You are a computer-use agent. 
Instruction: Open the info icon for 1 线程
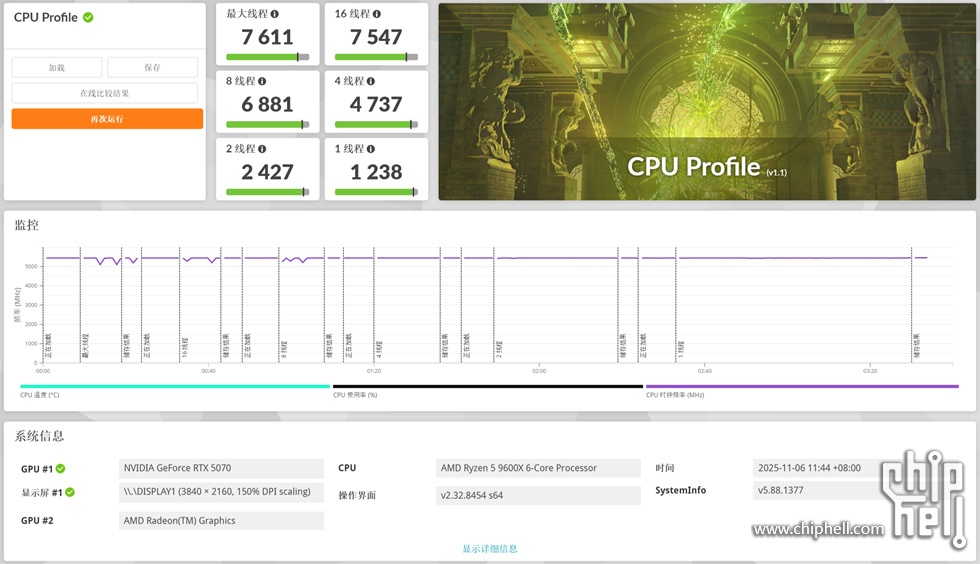371,149
